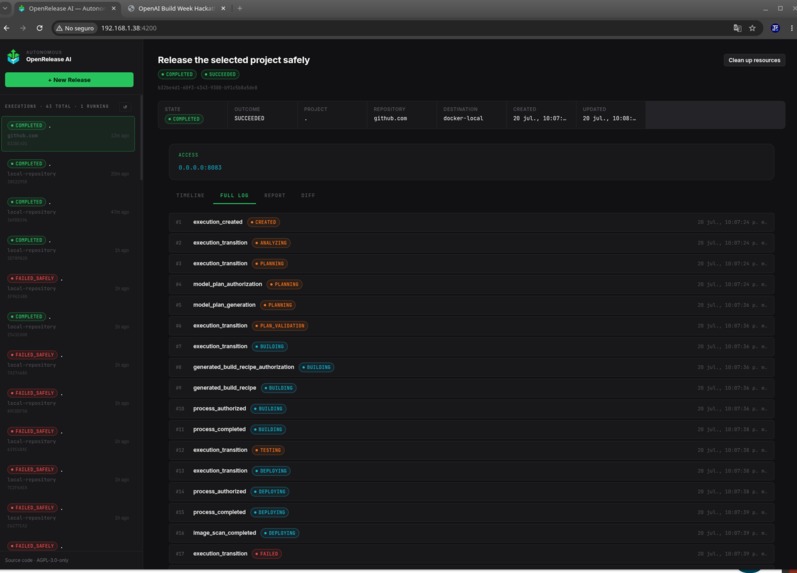Screen dimensions: 797x573
Task: Click the model_plan_authorization log entry
Action: coord(471,284)
